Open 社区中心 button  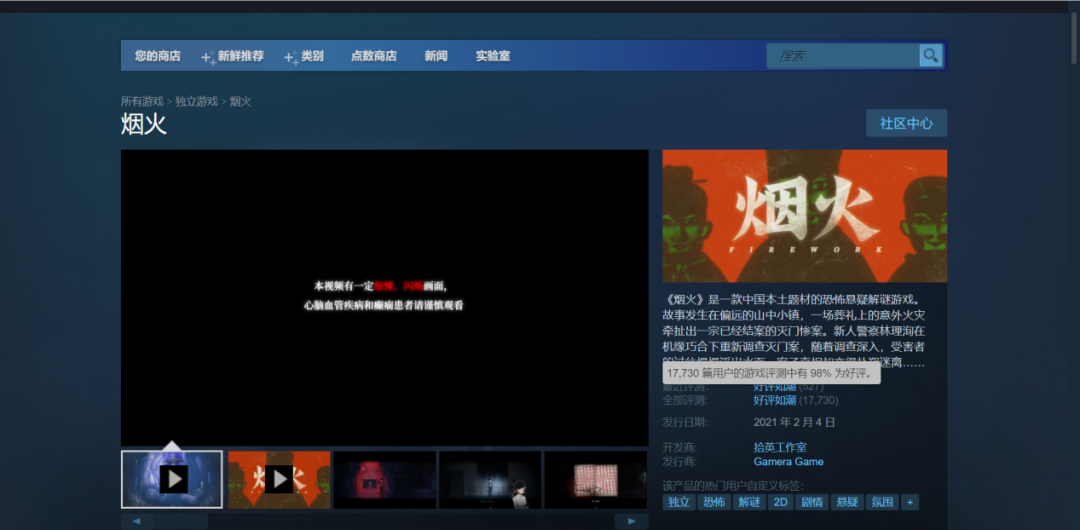(906, 123)
